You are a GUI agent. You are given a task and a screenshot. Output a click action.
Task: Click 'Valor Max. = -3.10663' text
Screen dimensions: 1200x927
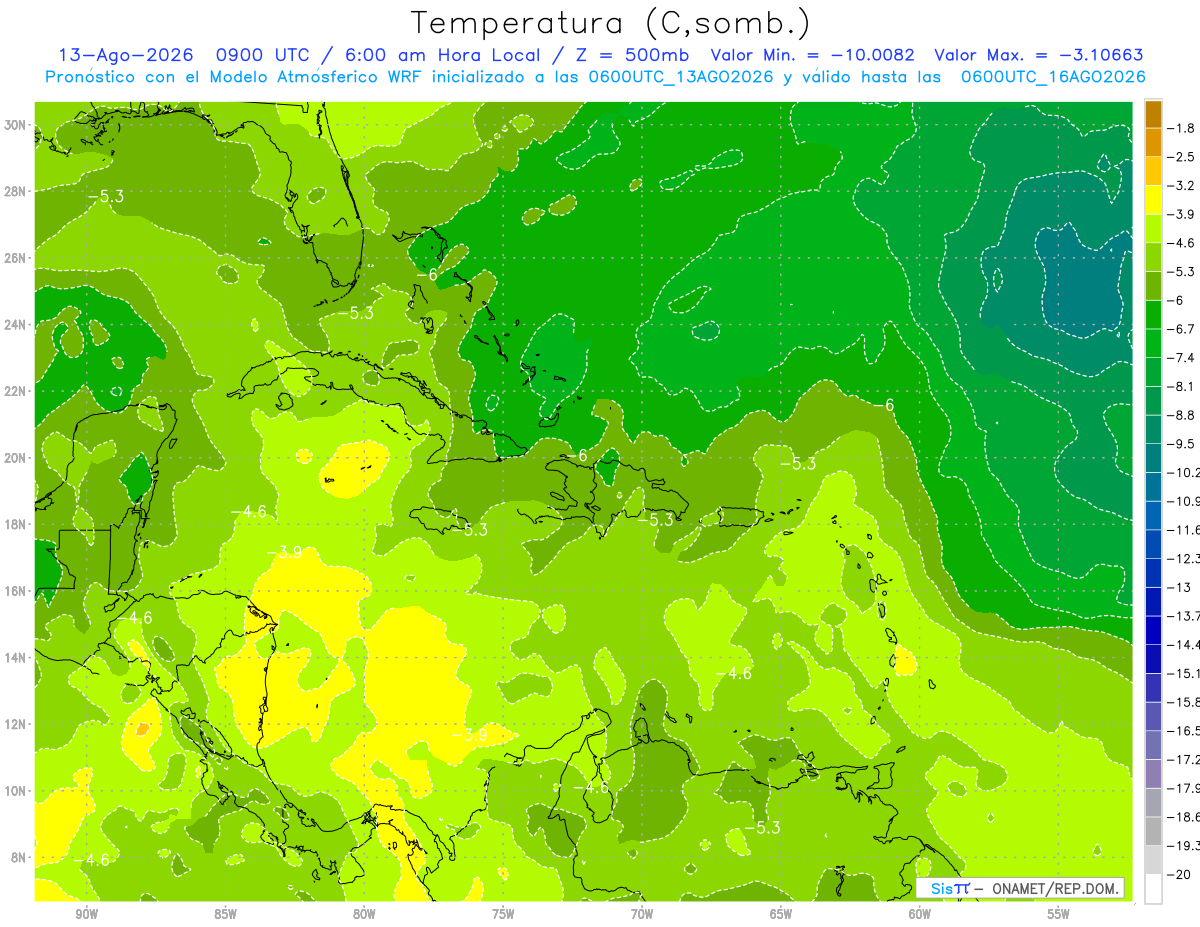(x=1039, y=55)
